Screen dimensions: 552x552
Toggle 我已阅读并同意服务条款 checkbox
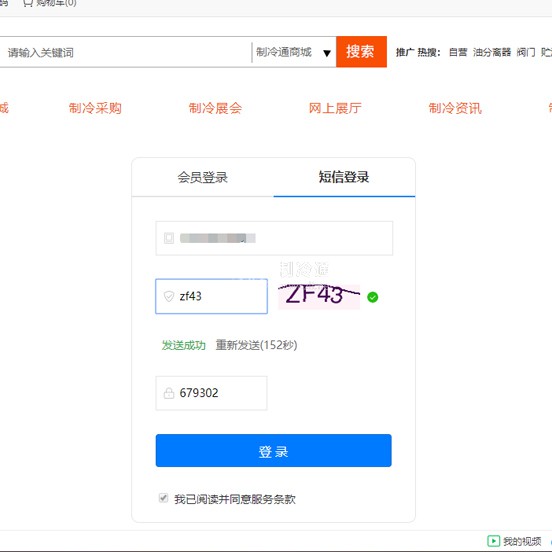click(x=163, y=498)
